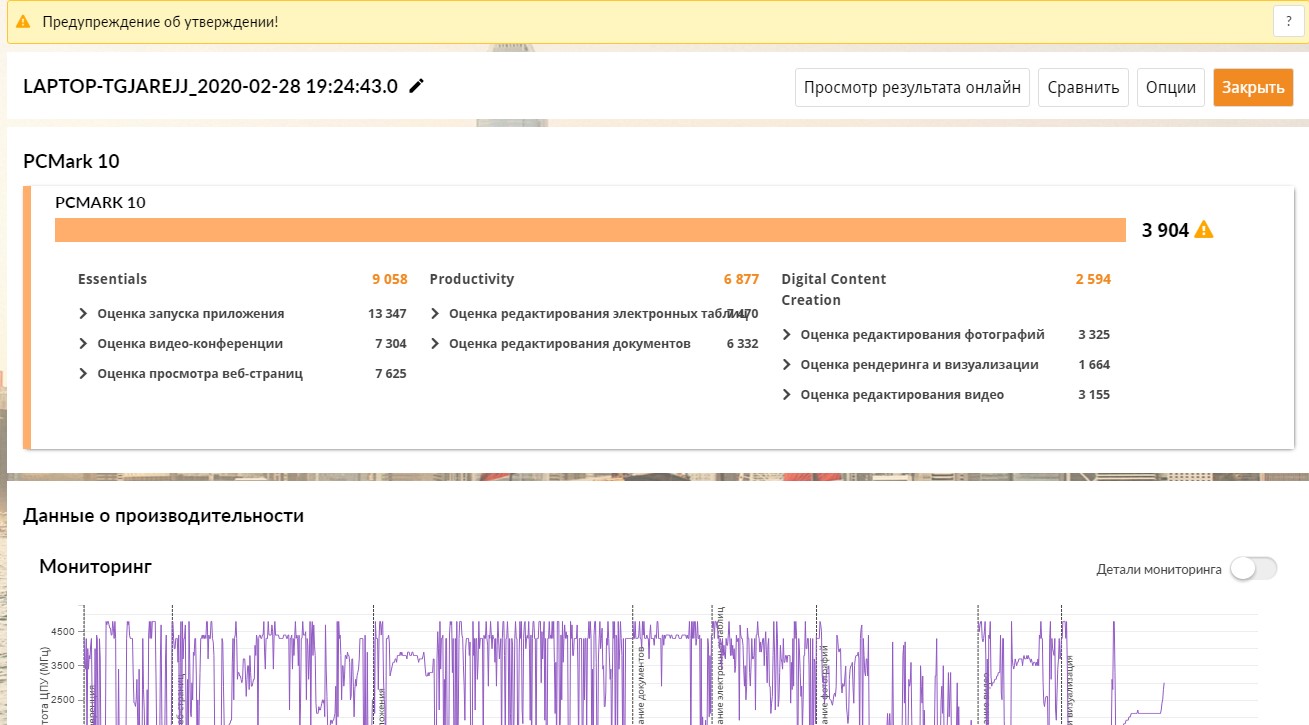Screen dimensions: 1309x725
Task: Expand Оценка редактирования фотографий
Action: 787,335
